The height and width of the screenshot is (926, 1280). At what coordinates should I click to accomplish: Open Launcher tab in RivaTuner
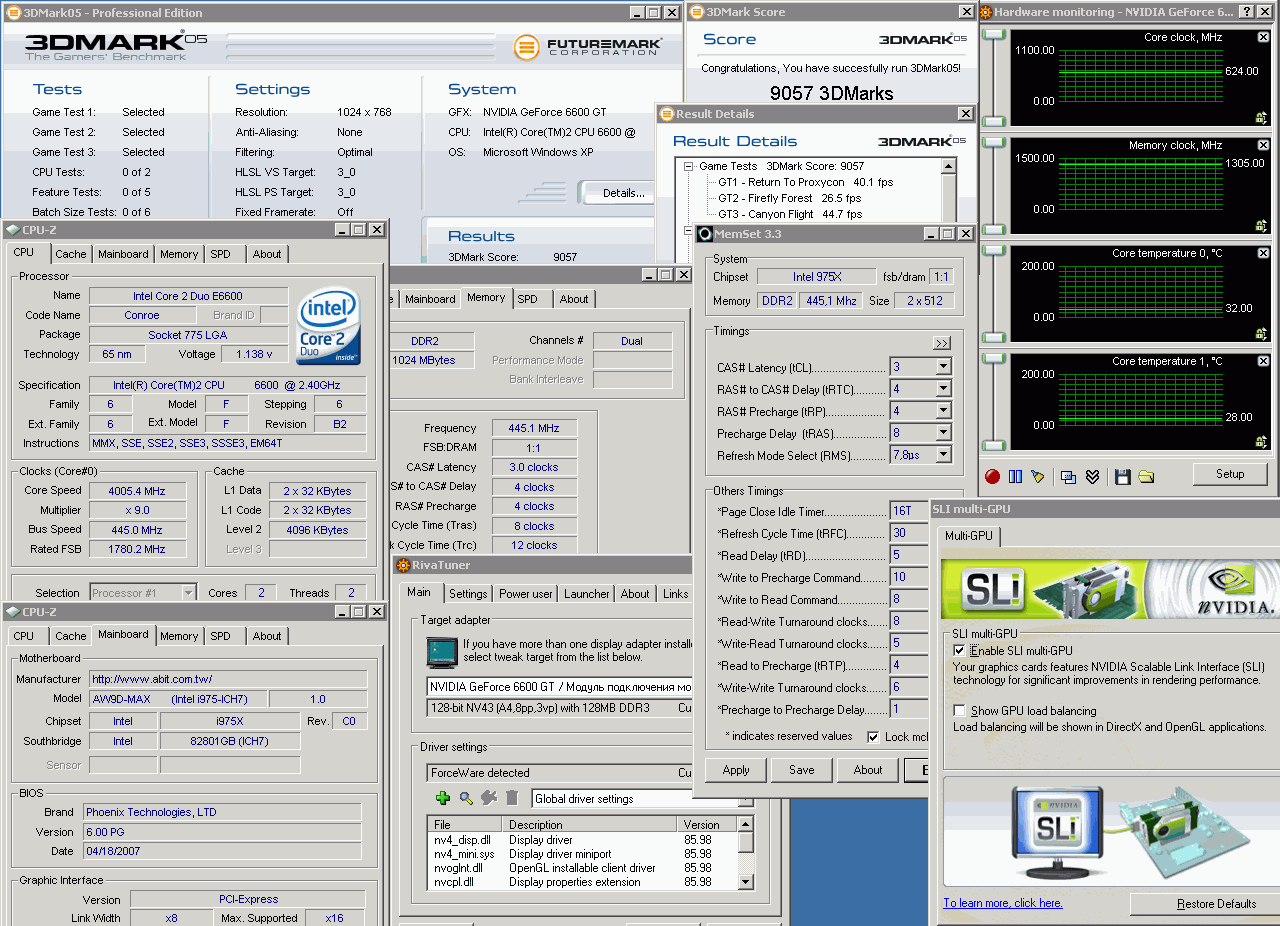587,593
